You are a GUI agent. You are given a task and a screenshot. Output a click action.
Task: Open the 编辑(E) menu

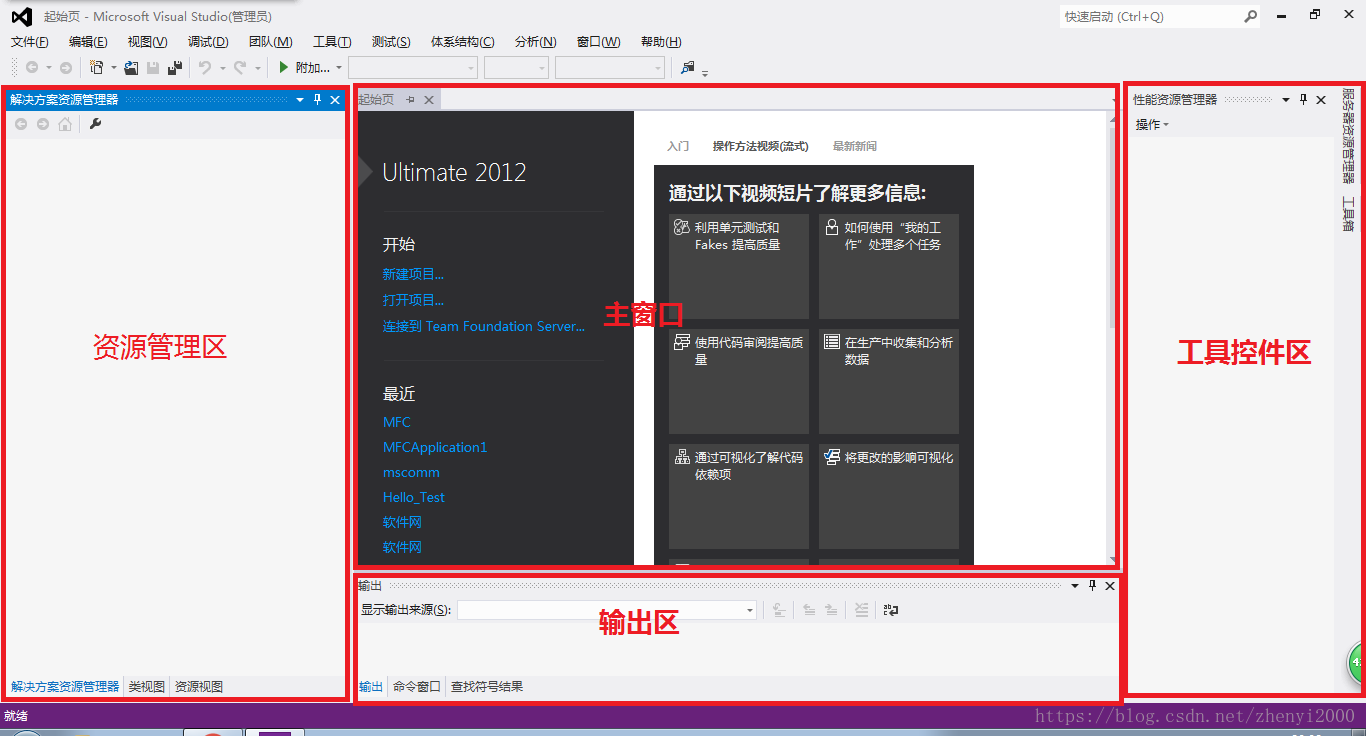[88, 41]
